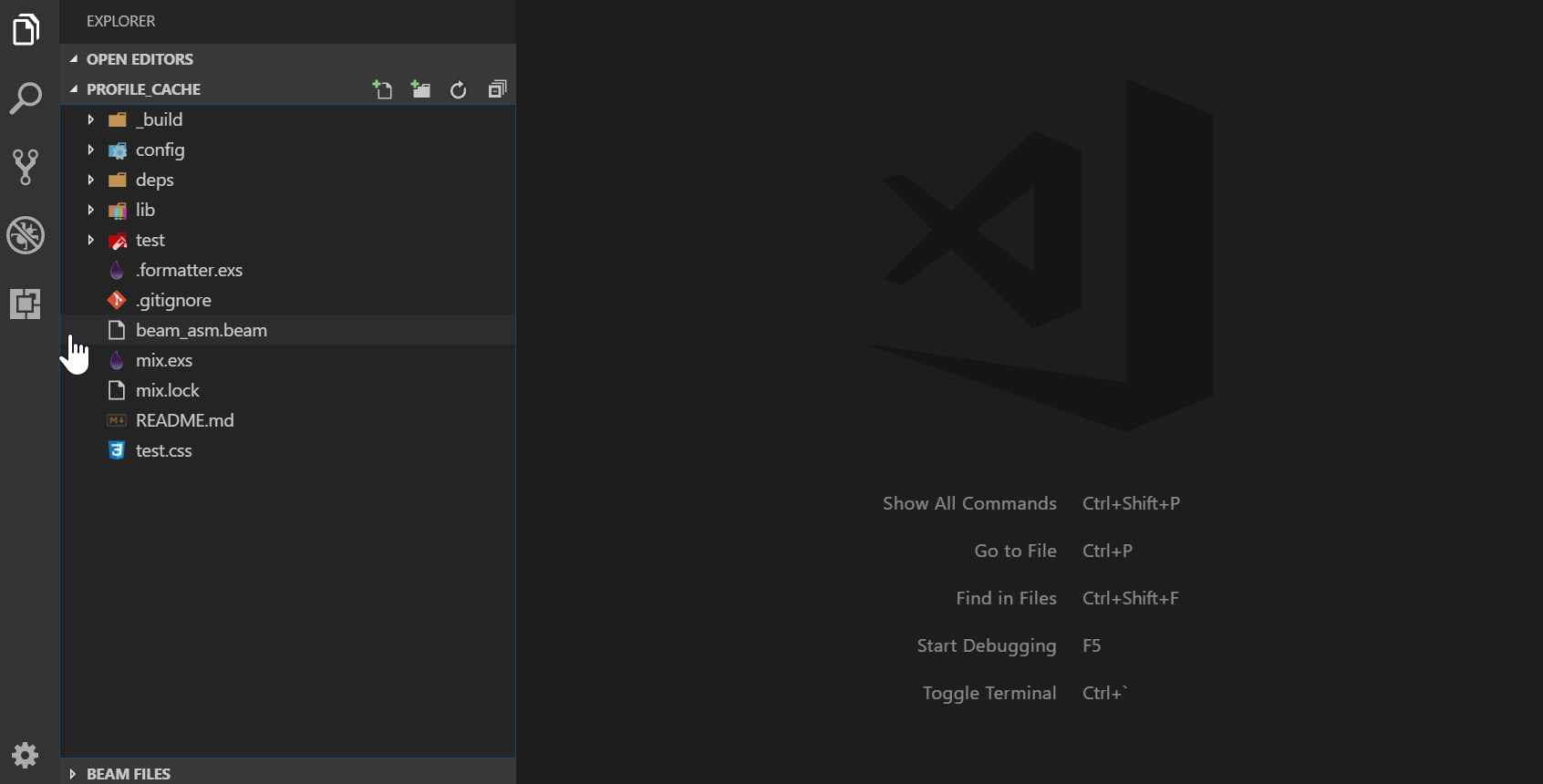Click the Elixir icon beside .formatter.exs
This screenshot has width=1543, height=784.
[117, 270]
